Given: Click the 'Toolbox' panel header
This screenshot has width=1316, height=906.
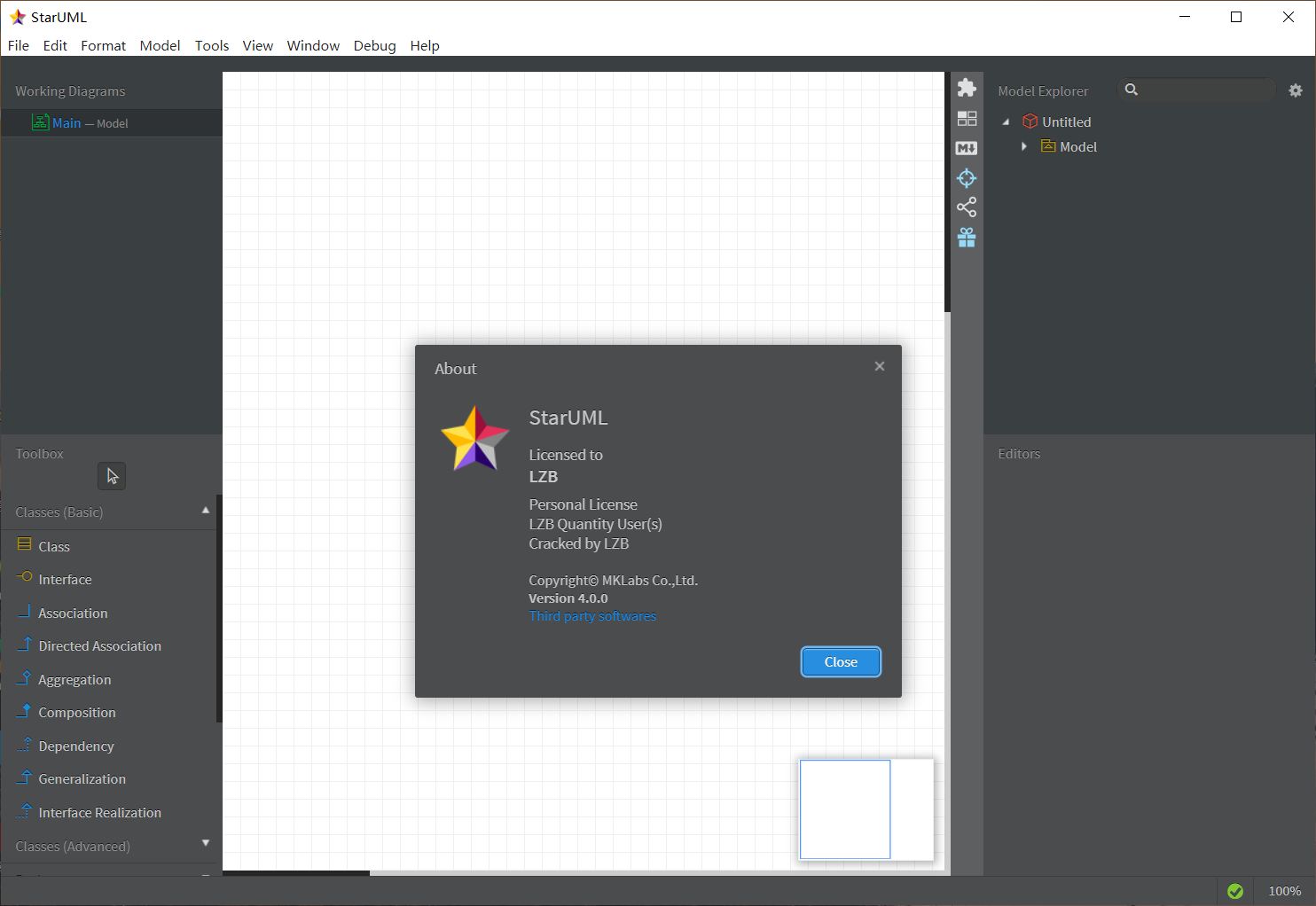Looking at the screenshot, I should (39, 454).
